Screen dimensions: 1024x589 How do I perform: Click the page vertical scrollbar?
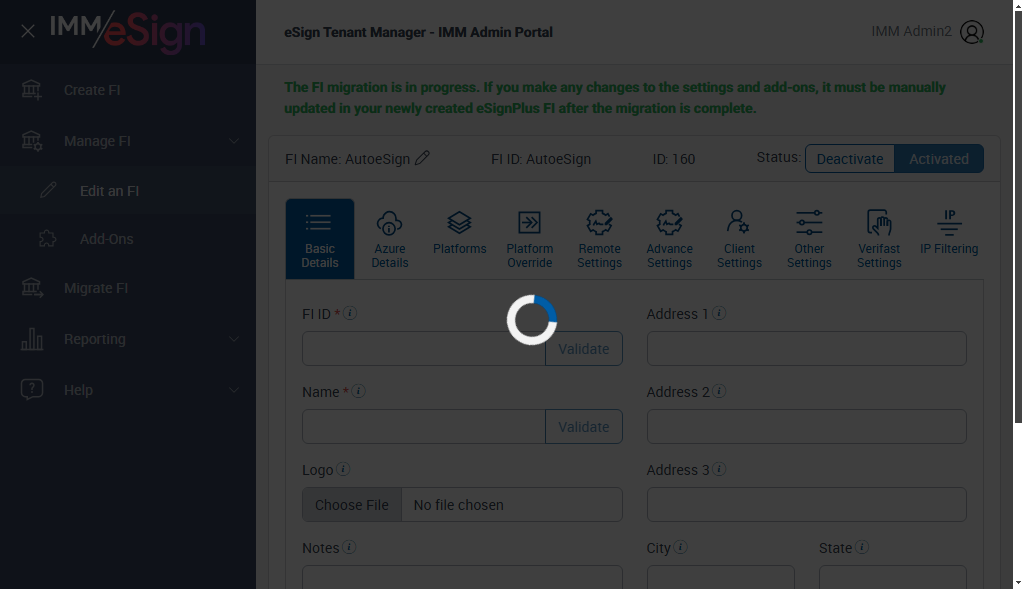[x=1018, y=215]
